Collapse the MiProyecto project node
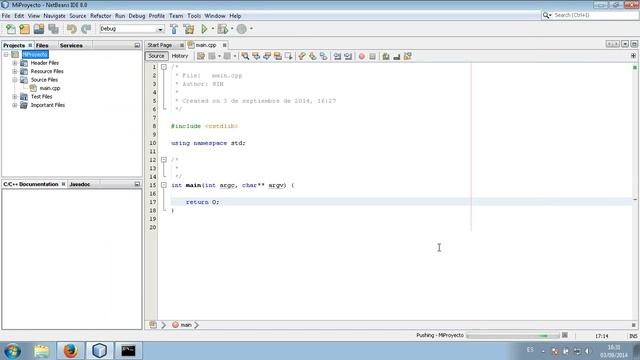The image size is (640, 360). point(6,55)
